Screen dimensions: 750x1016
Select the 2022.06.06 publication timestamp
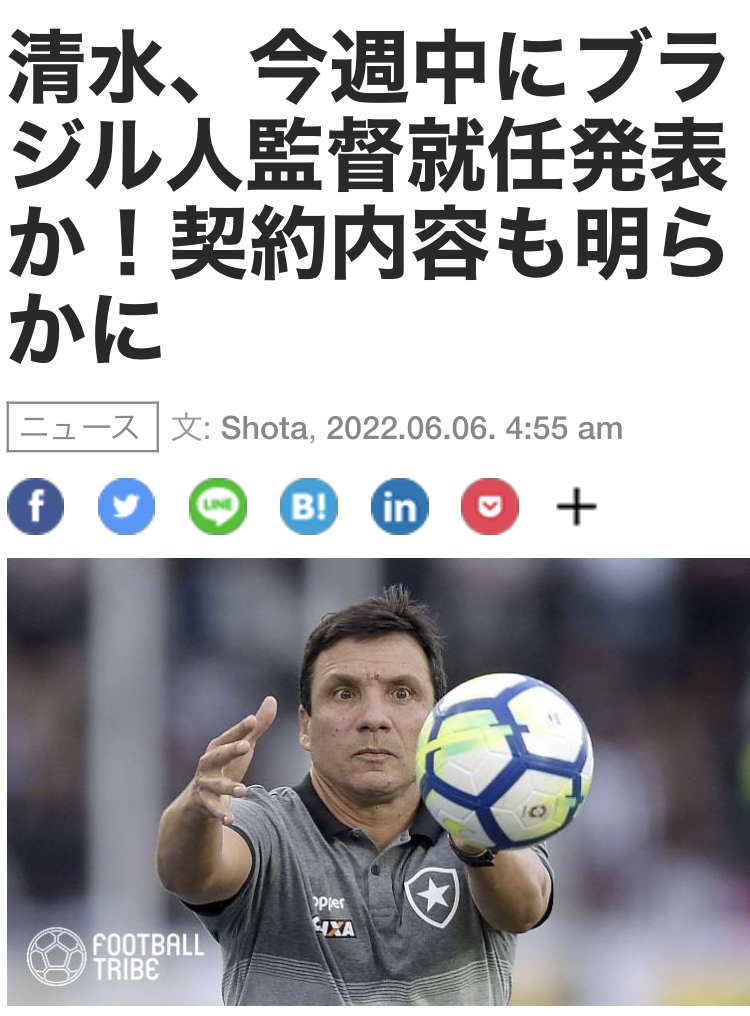475,428
